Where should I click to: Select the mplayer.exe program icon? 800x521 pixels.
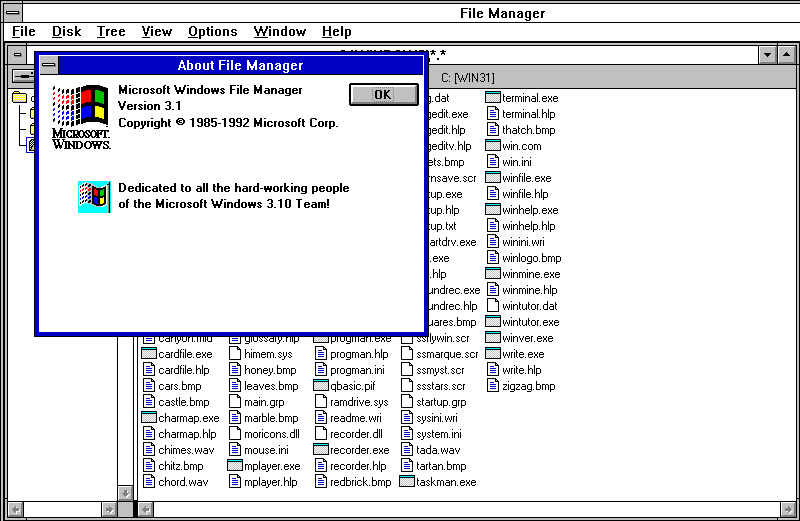coord(235,466)
